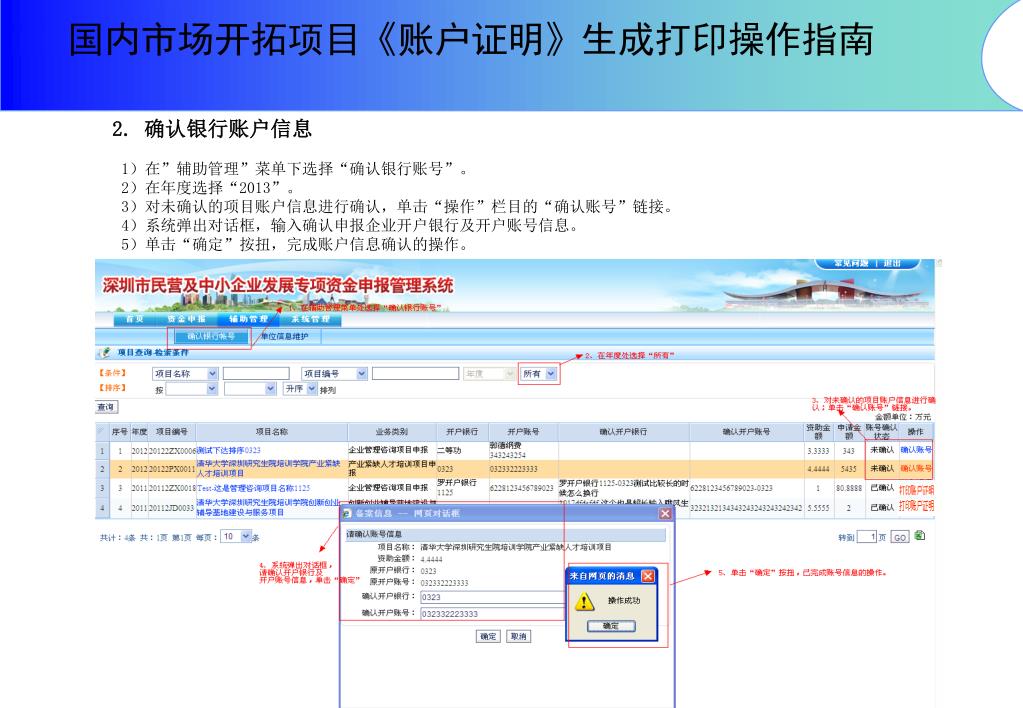Screen dimensions: 1023x708
Task: Click the 项目编号 column header
Action: [172, 432]
